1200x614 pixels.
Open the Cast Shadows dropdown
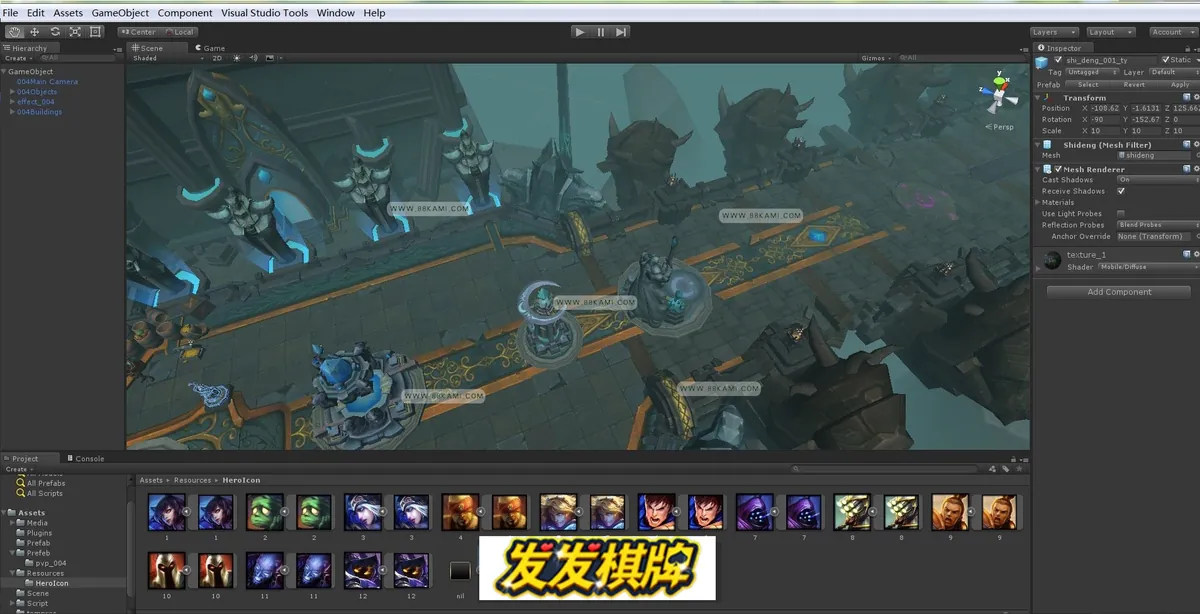(x=1158, y=180)
